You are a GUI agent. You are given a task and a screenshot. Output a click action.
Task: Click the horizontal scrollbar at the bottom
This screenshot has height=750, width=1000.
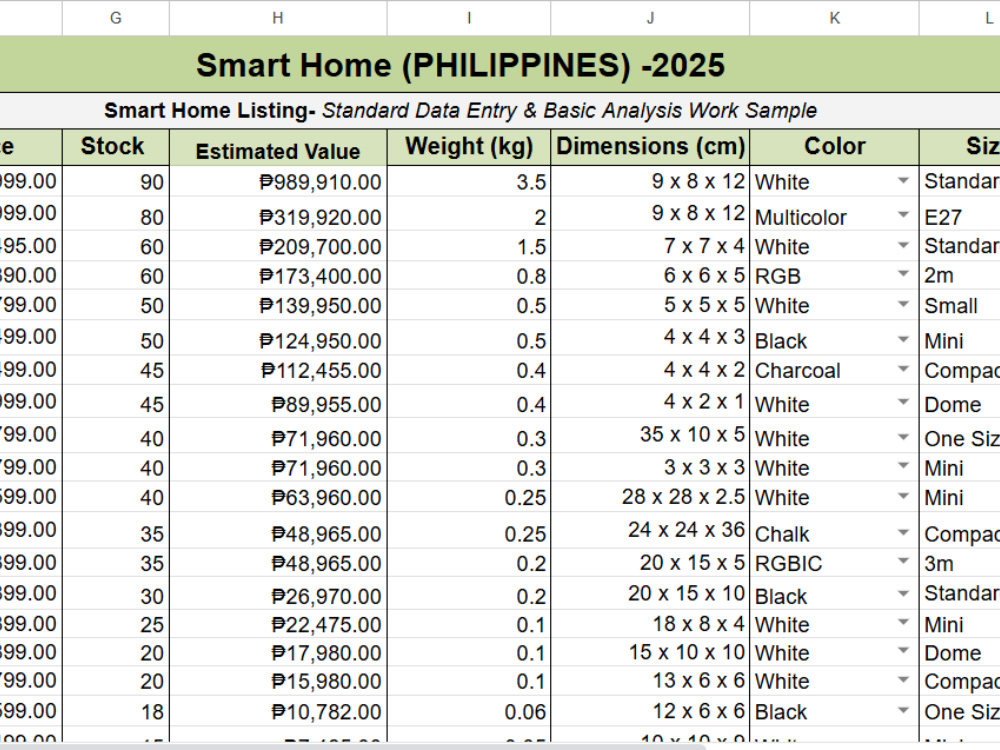tap(354, 746)
